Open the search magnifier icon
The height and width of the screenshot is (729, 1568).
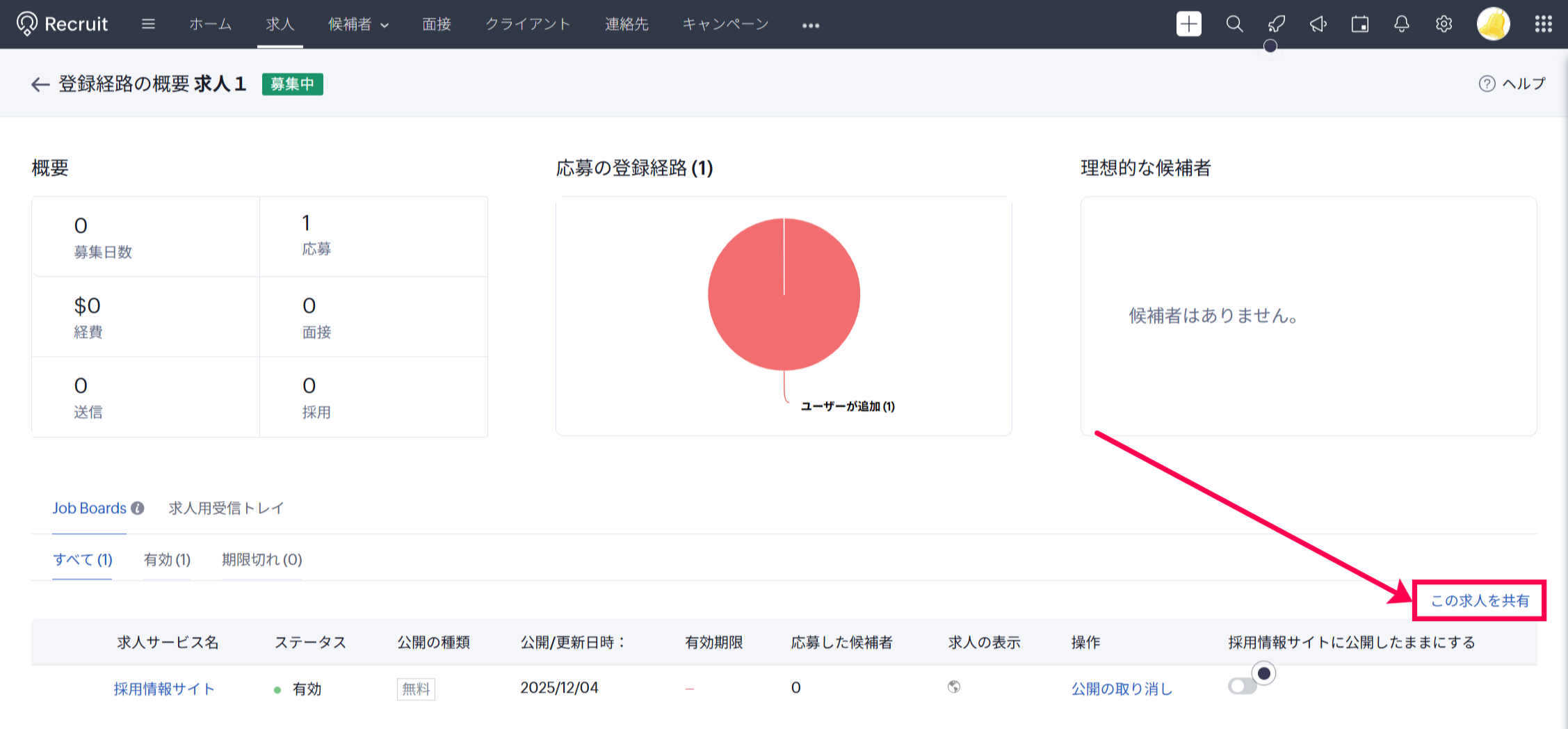pyautogui.click(x=1234, y=24)
